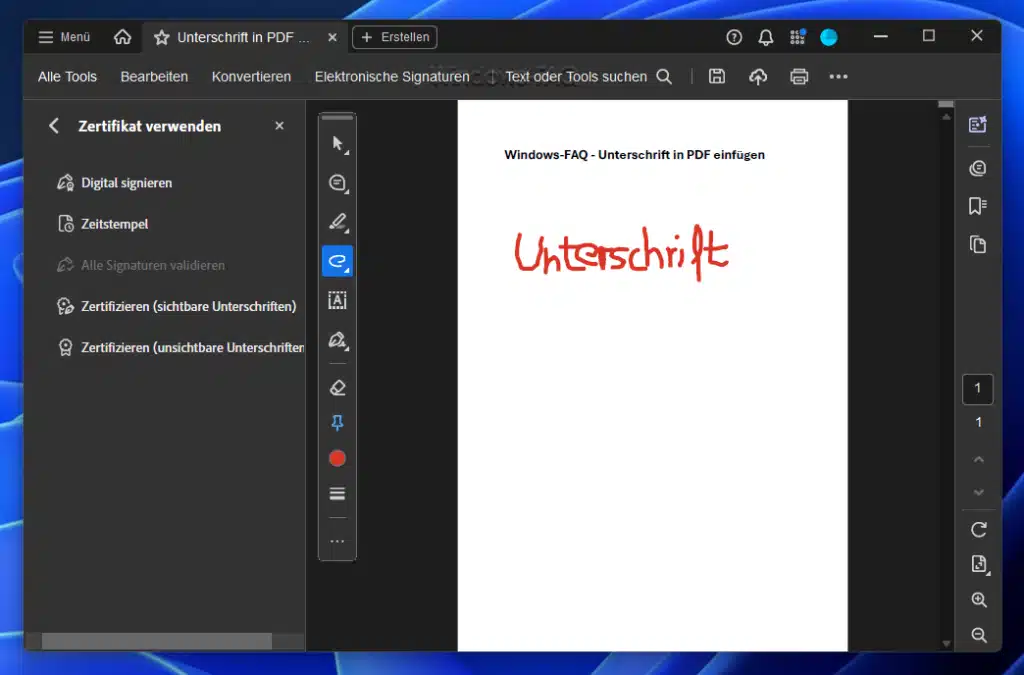
Task: Open the three-dot more options in top toolbar
Action: pos(839,76)
